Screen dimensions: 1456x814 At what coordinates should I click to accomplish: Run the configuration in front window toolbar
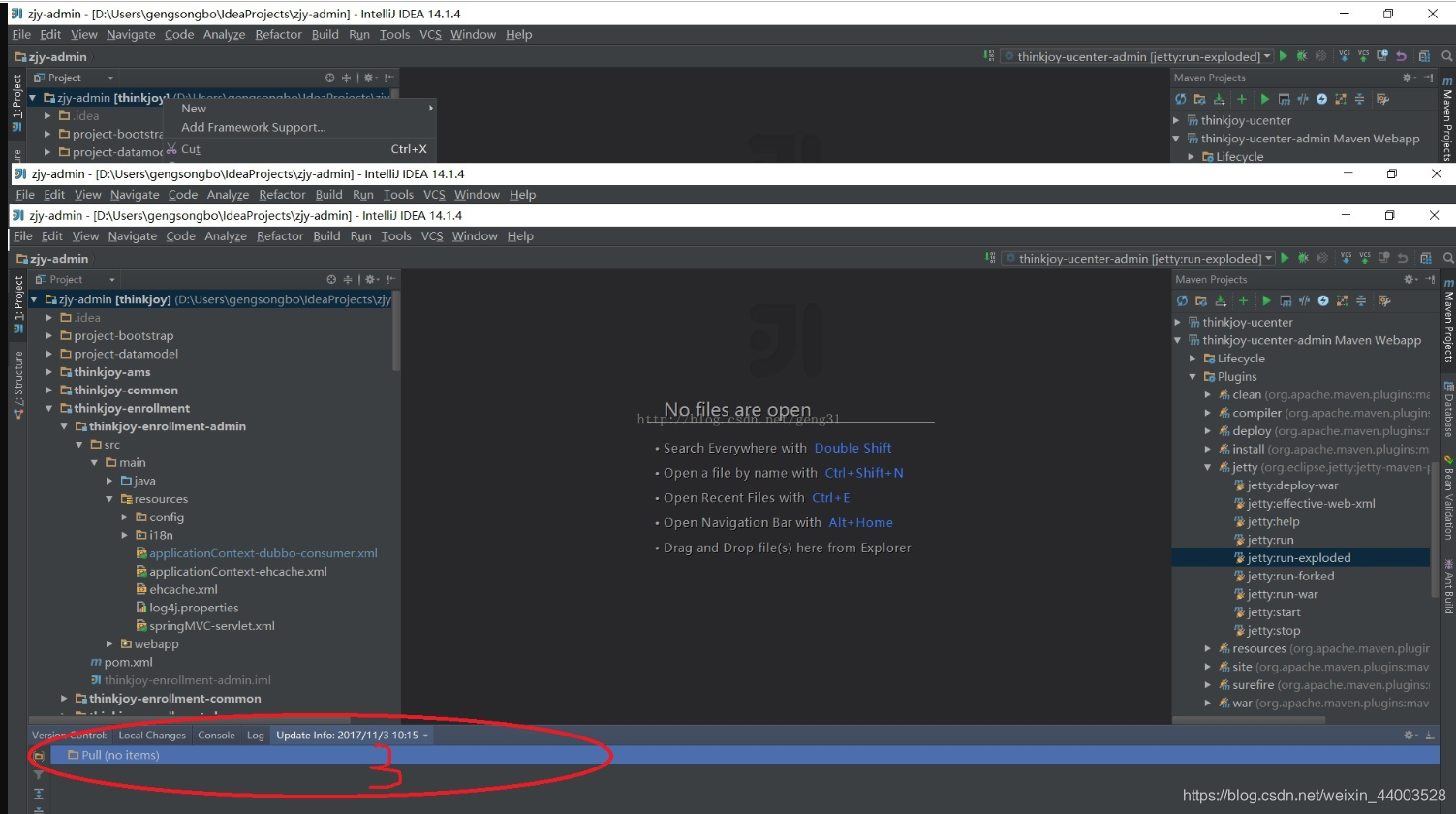point(1285,258)
